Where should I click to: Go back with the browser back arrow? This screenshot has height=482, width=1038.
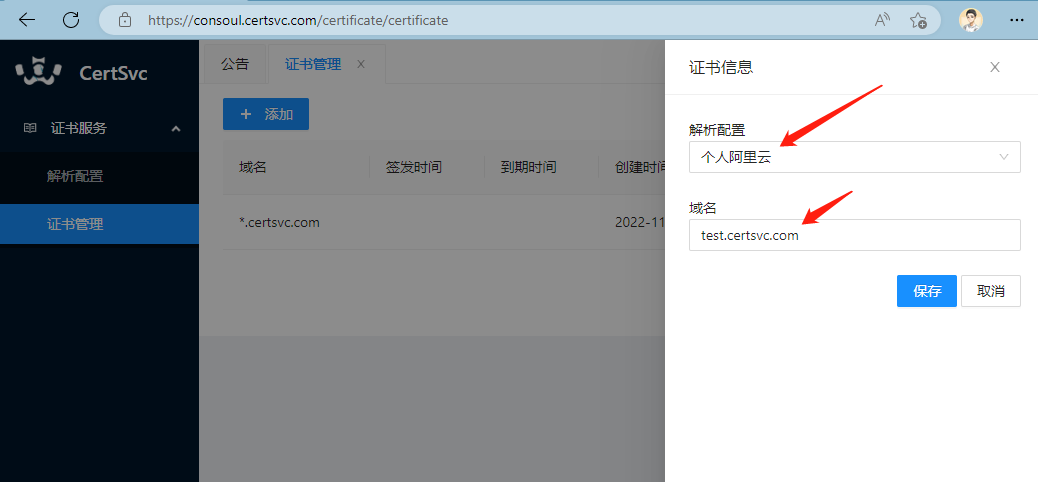pos(27,20)
